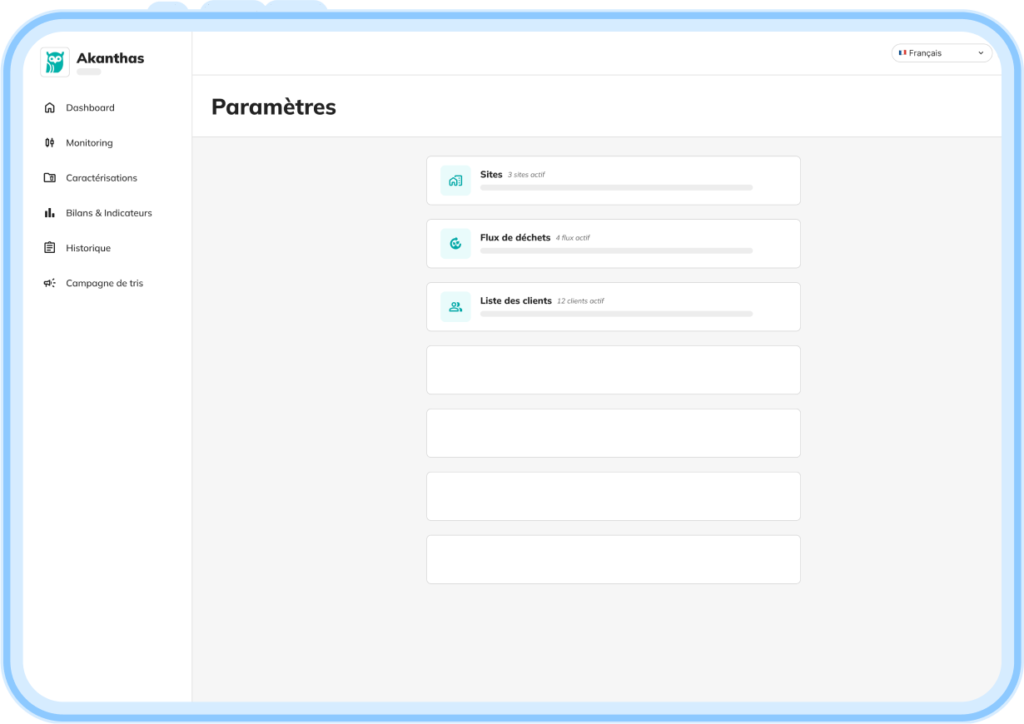Click the '3 sites actif' text
The width and height of the screenshot is (1024, 724).
pyautogui.click(x=526, y=175)
